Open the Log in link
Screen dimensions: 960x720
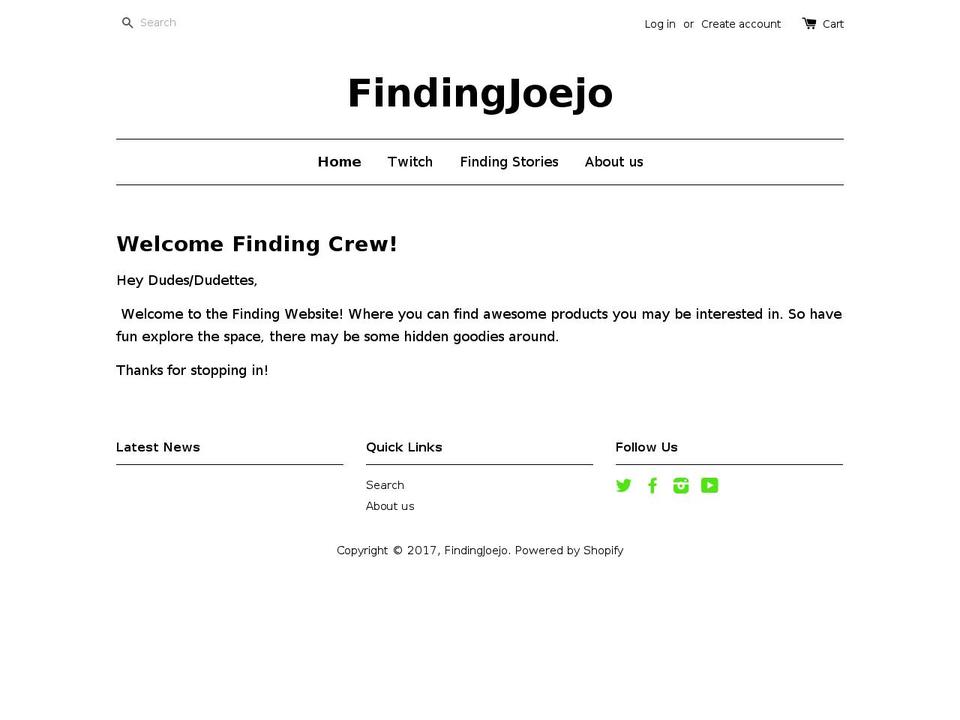[x=659, y=24]
